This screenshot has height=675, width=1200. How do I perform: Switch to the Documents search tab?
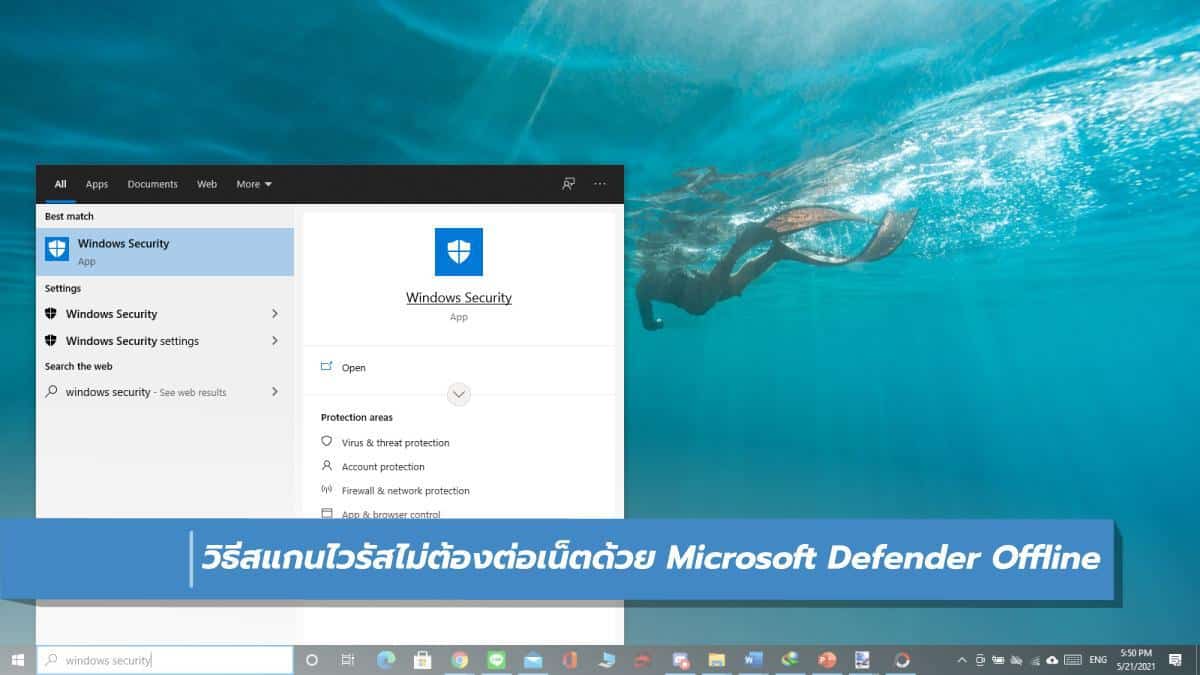click(152, 184)
